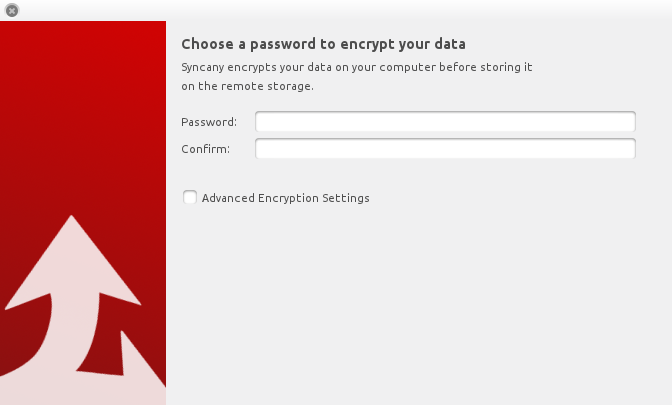The height and width of the screenshot is (405, 672).
Task: Click the "Syncany encrypts your data" description line
Action: (357, 67)
